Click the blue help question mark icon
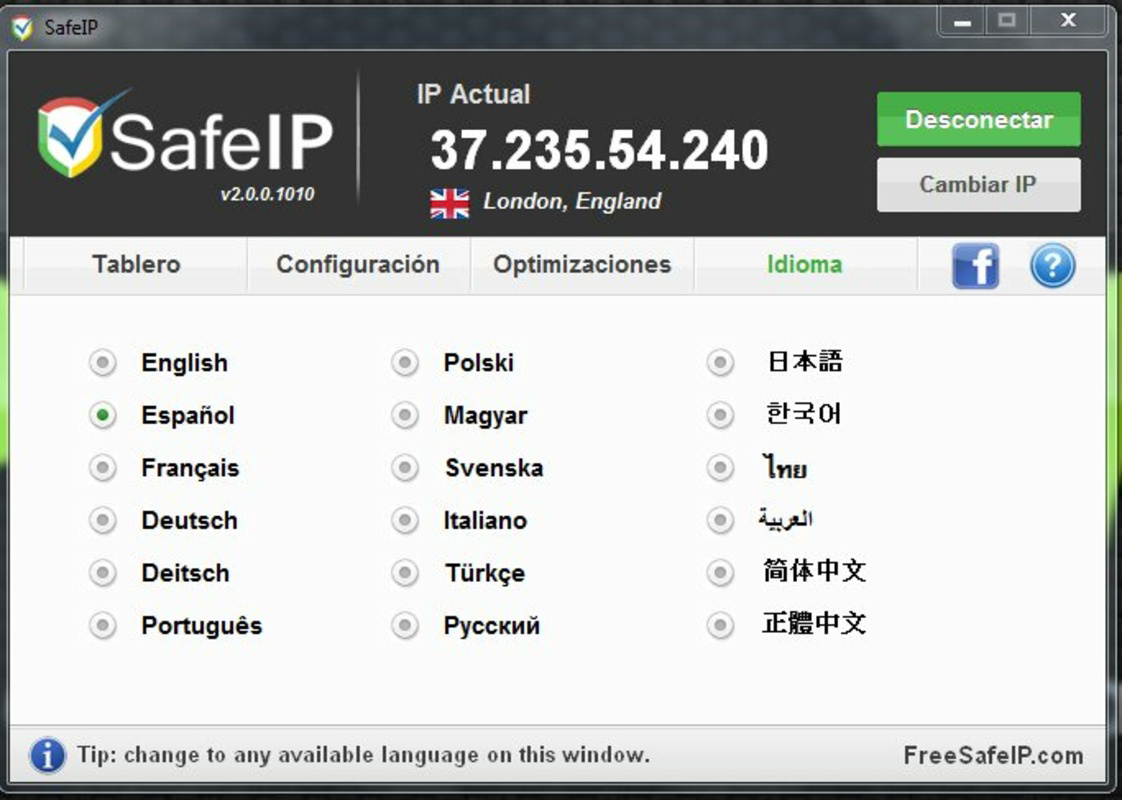 (x=1052, y=265)
